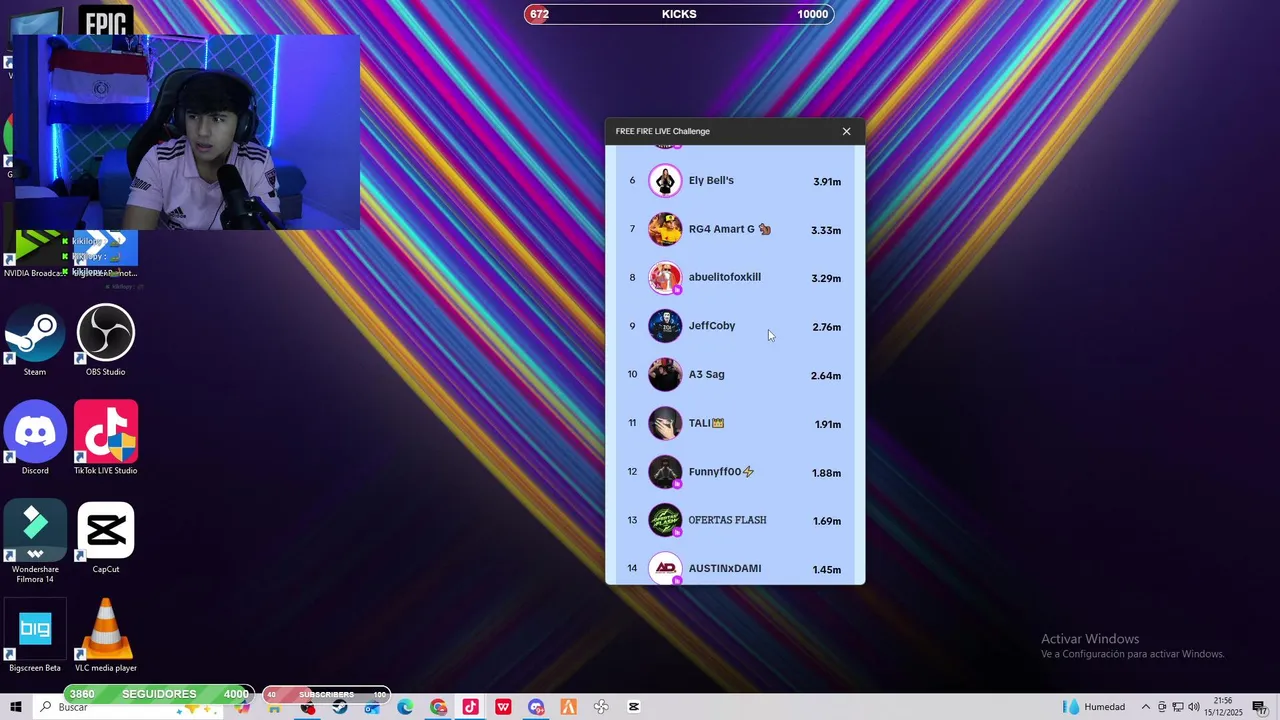Click the SEGUIDORES goal progress bar
The width and height of the screenshot is (1280, 720).
tap(158, 694)
